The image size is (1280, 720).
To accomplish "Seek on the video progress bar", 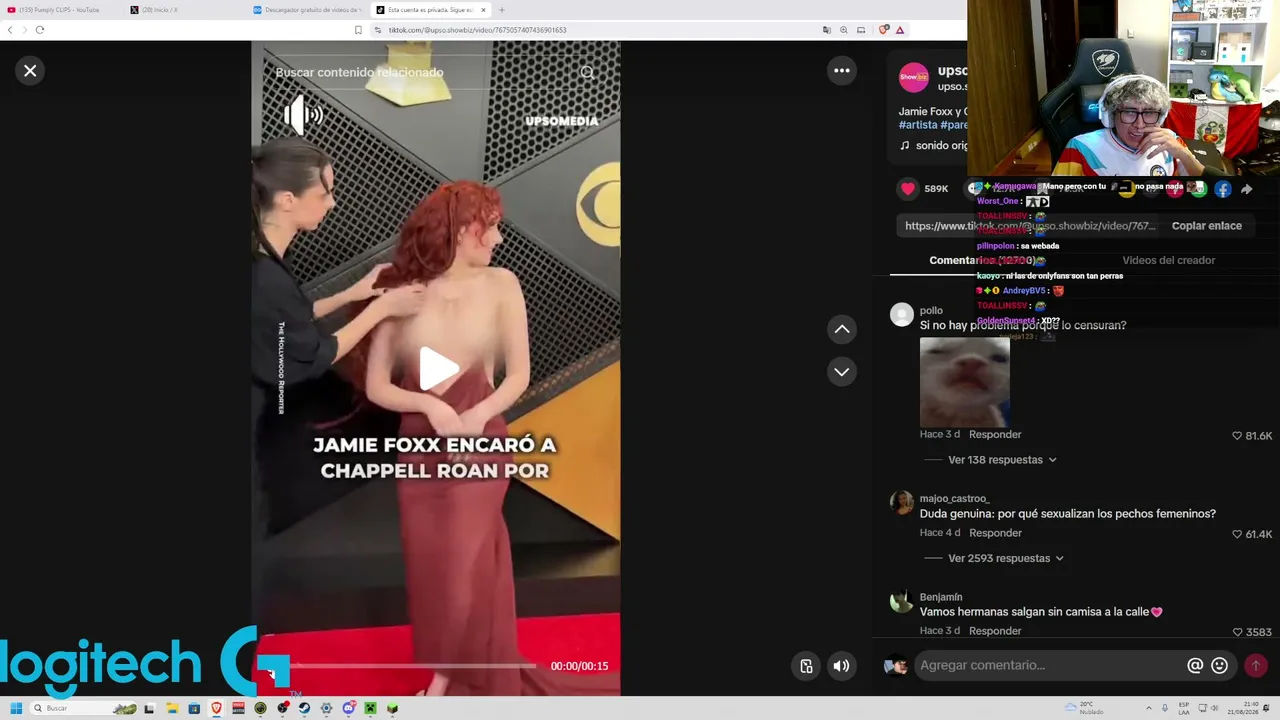I will point(405,666).
